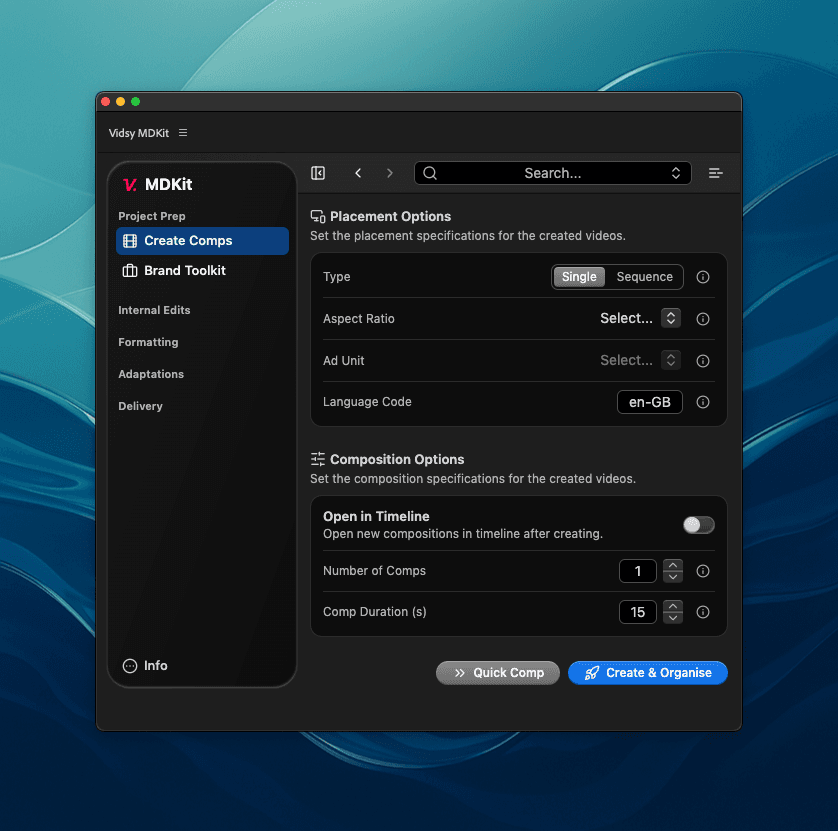Show info for Number of Comps
Screen dimensions: 838x831
point(703,571)
